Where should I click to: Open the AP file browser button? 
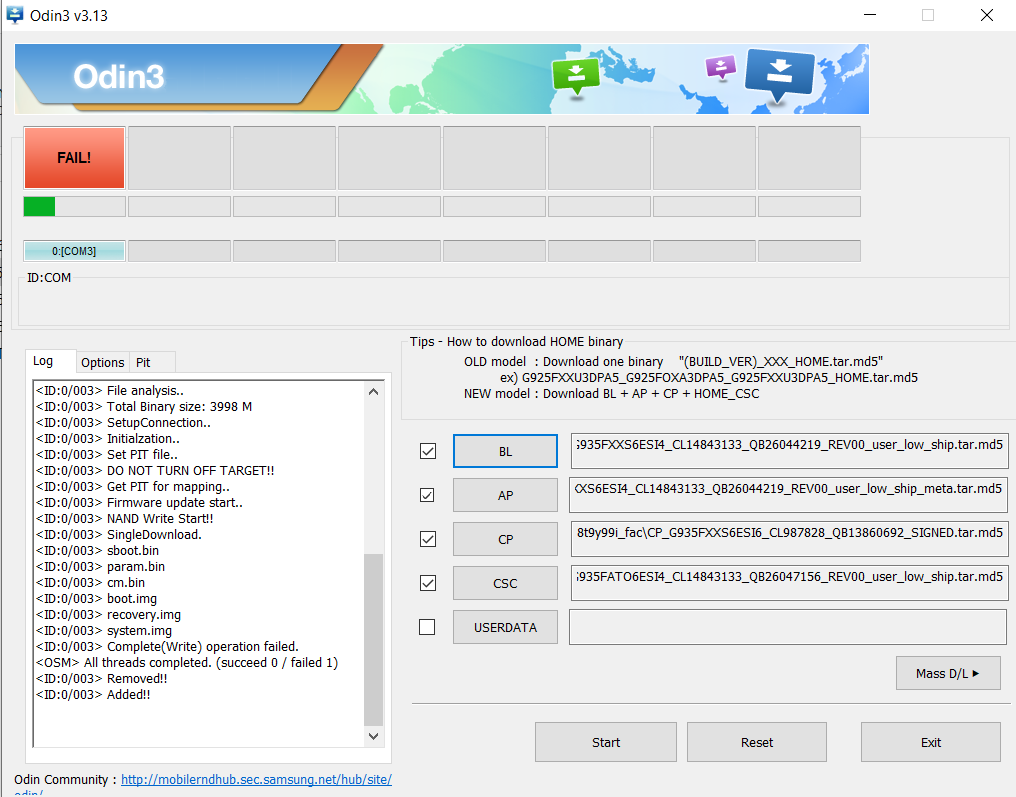505,495
